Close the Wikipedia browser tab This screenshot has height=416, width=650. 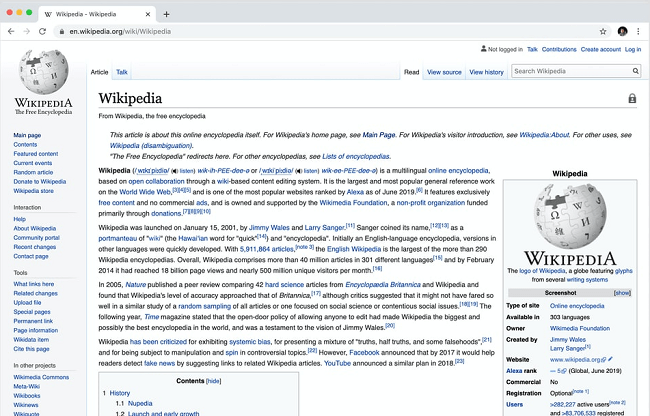click(148, 14)
